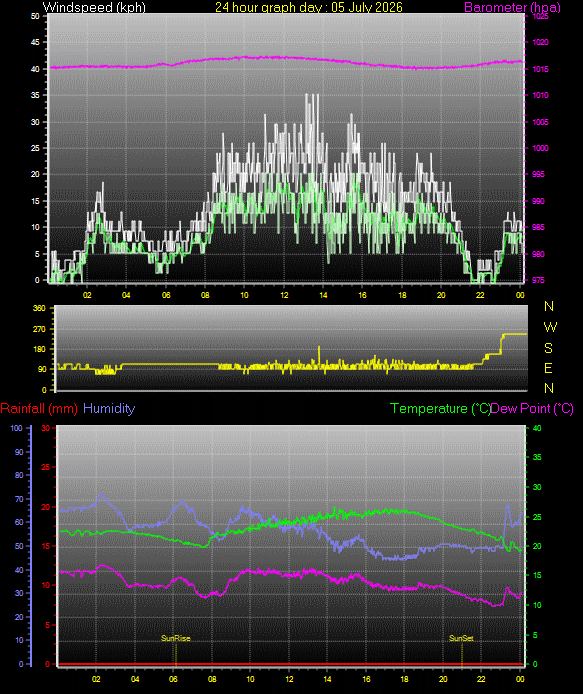Screen dimensions: 583x694
Task: Click the S compass letter beside the wind direction chart
Action: click(548, 348)
